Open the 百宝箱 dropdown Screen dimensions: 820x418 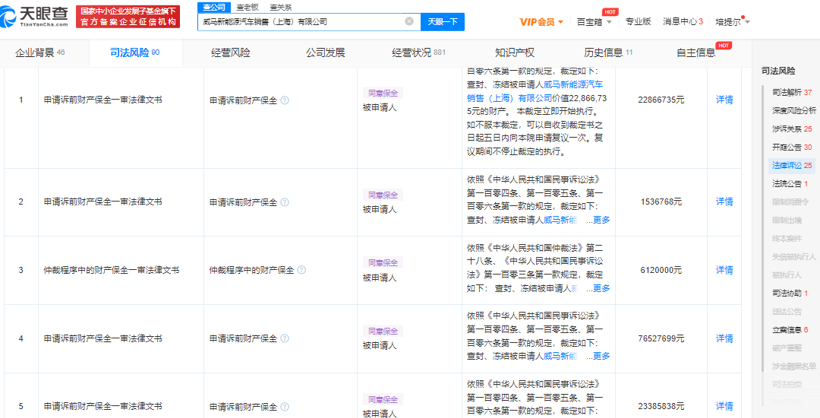pyautogui.click(x=594, y=22)
